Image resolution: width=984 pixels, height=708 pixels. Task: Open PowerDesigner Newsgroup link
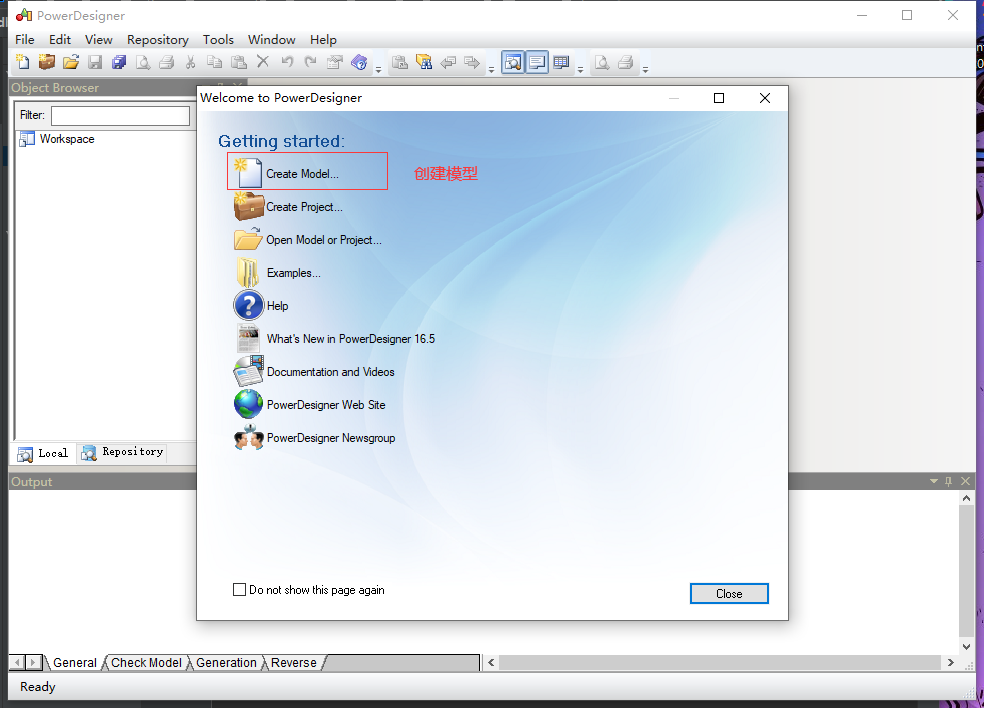click(x=331, y=437)
